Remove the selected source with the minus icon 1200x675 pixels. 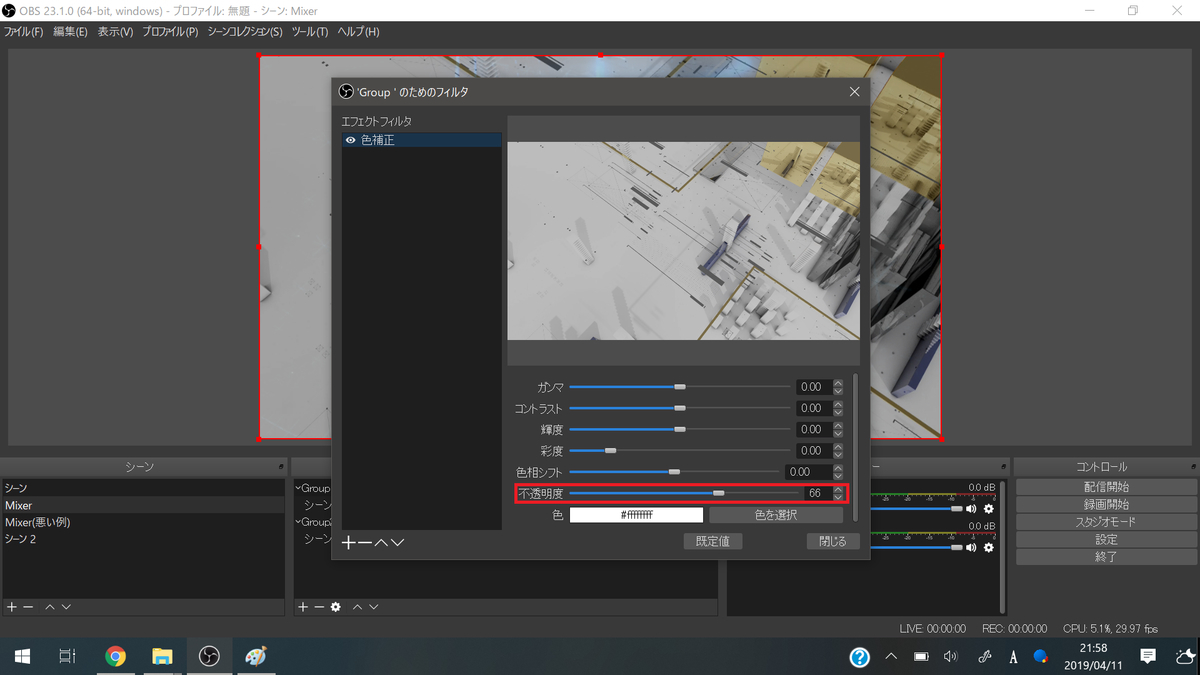[319, 607]
